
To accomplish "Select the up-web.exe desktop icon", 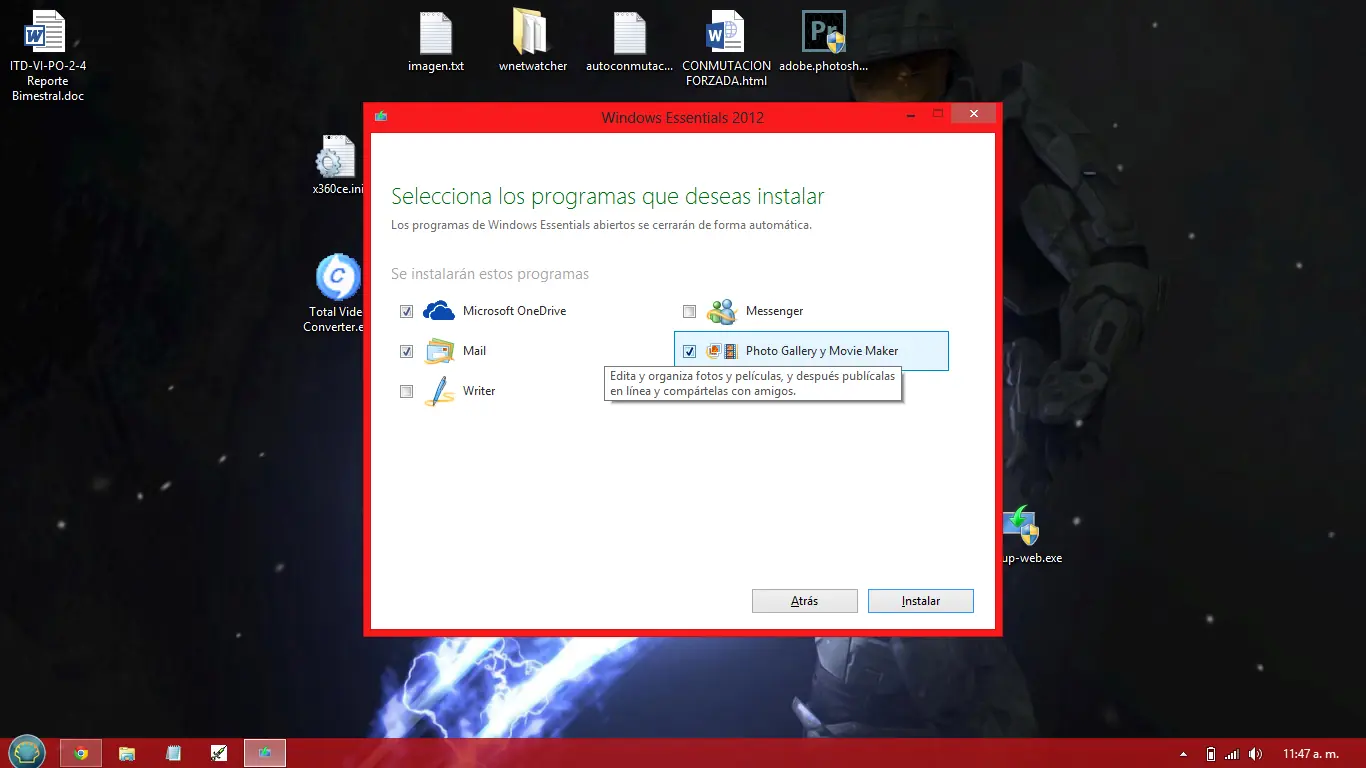I will coord(1030,535).
